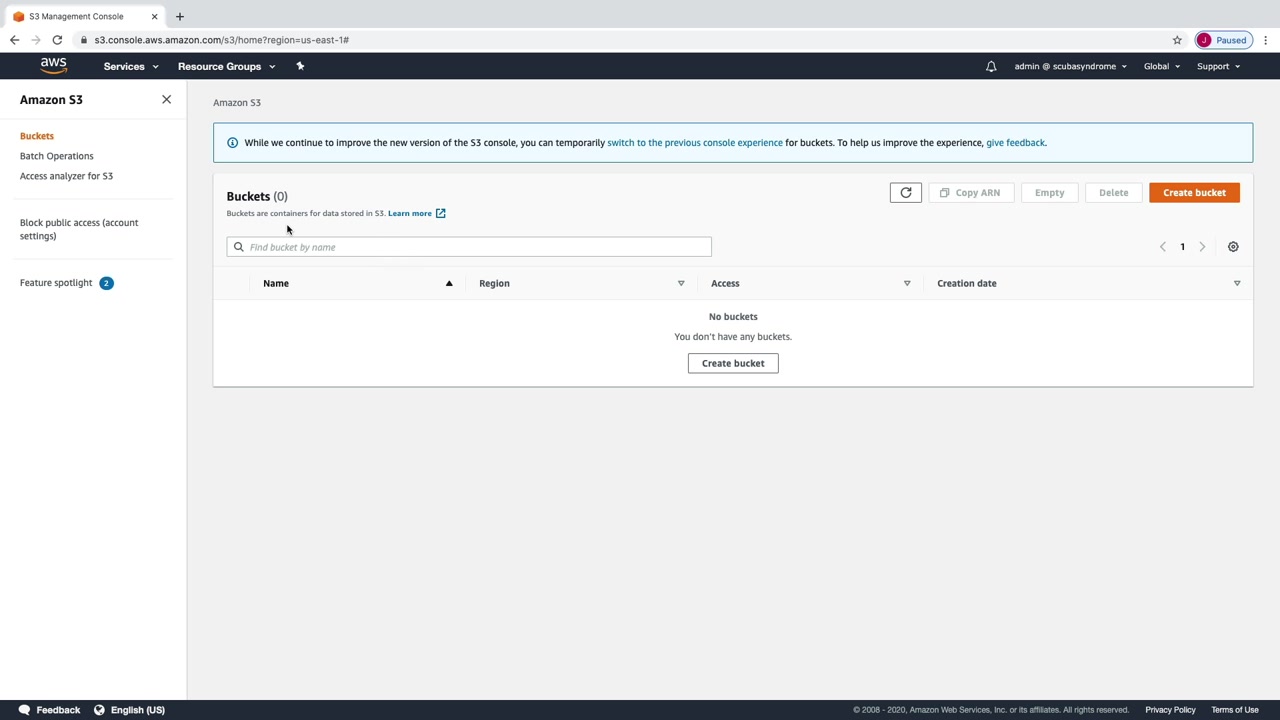Open the Privacy Policy link
The width and height of the screenshot is (1280, 720).
pyautogui.click(x=1170, y=710)
